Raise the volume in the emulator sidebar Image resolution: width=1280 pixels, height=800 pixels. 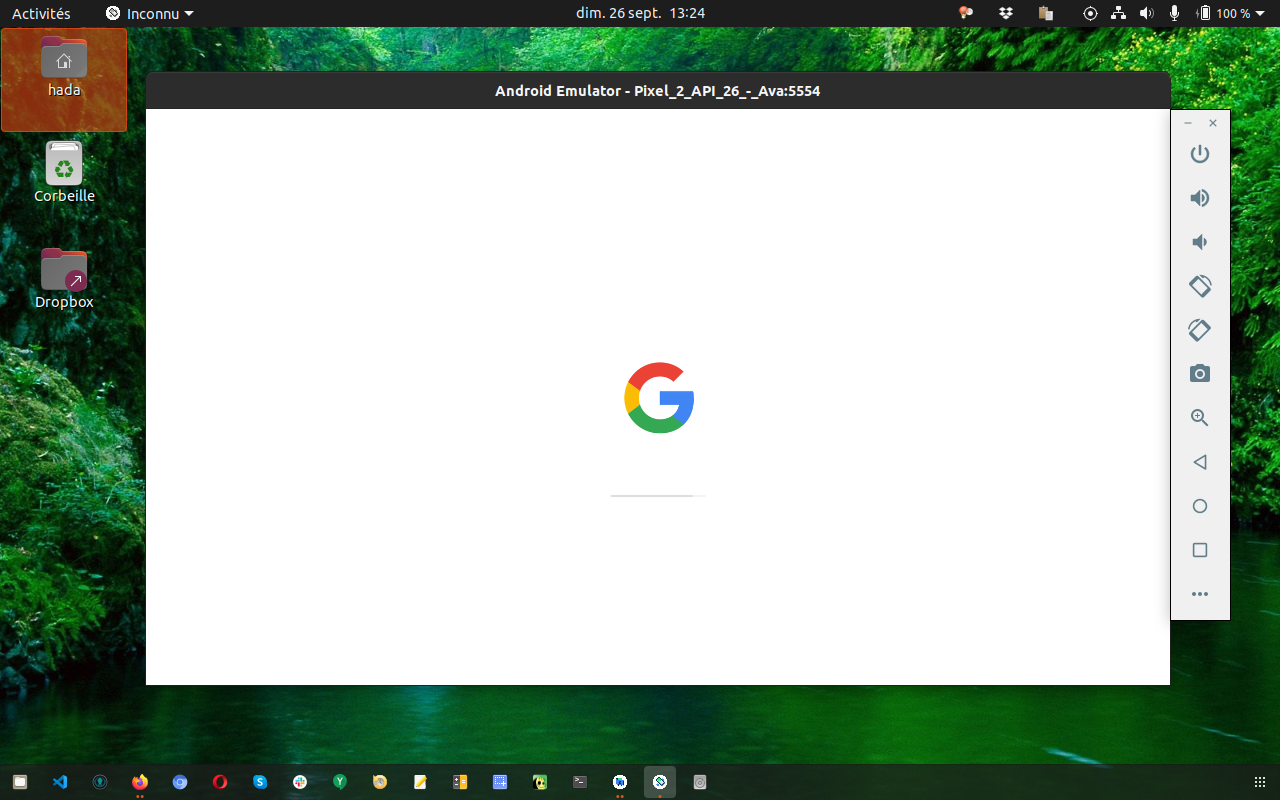click(1200, 198)
